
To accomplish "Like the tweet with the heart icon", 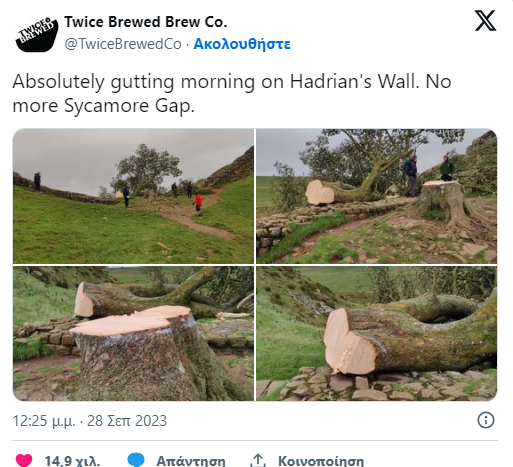I will pos(24,460).
